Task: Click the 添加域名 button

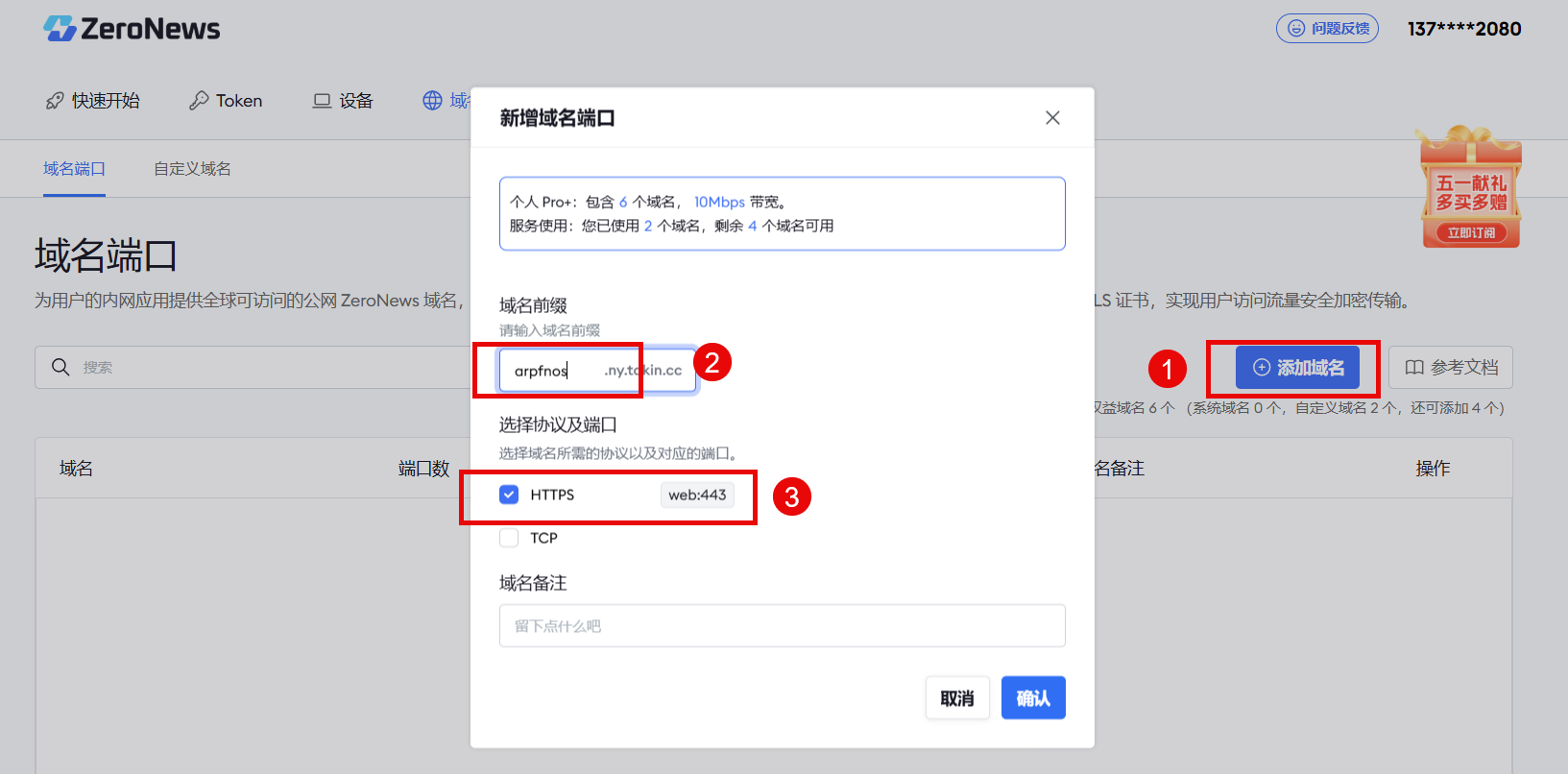Action: [x=1297, y=368]
